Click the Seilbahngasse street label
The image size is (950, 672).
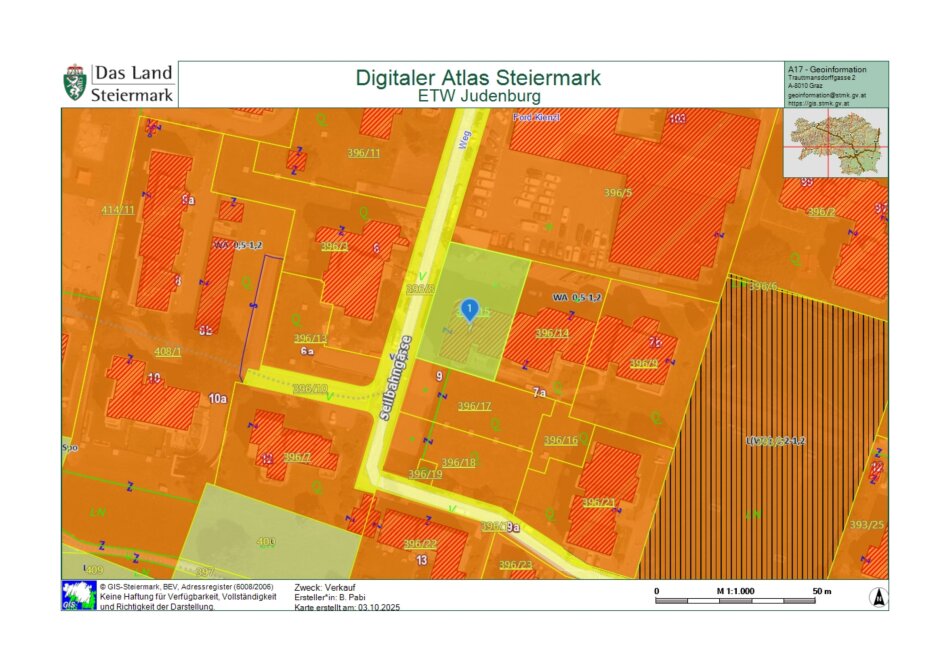(396, 378)
